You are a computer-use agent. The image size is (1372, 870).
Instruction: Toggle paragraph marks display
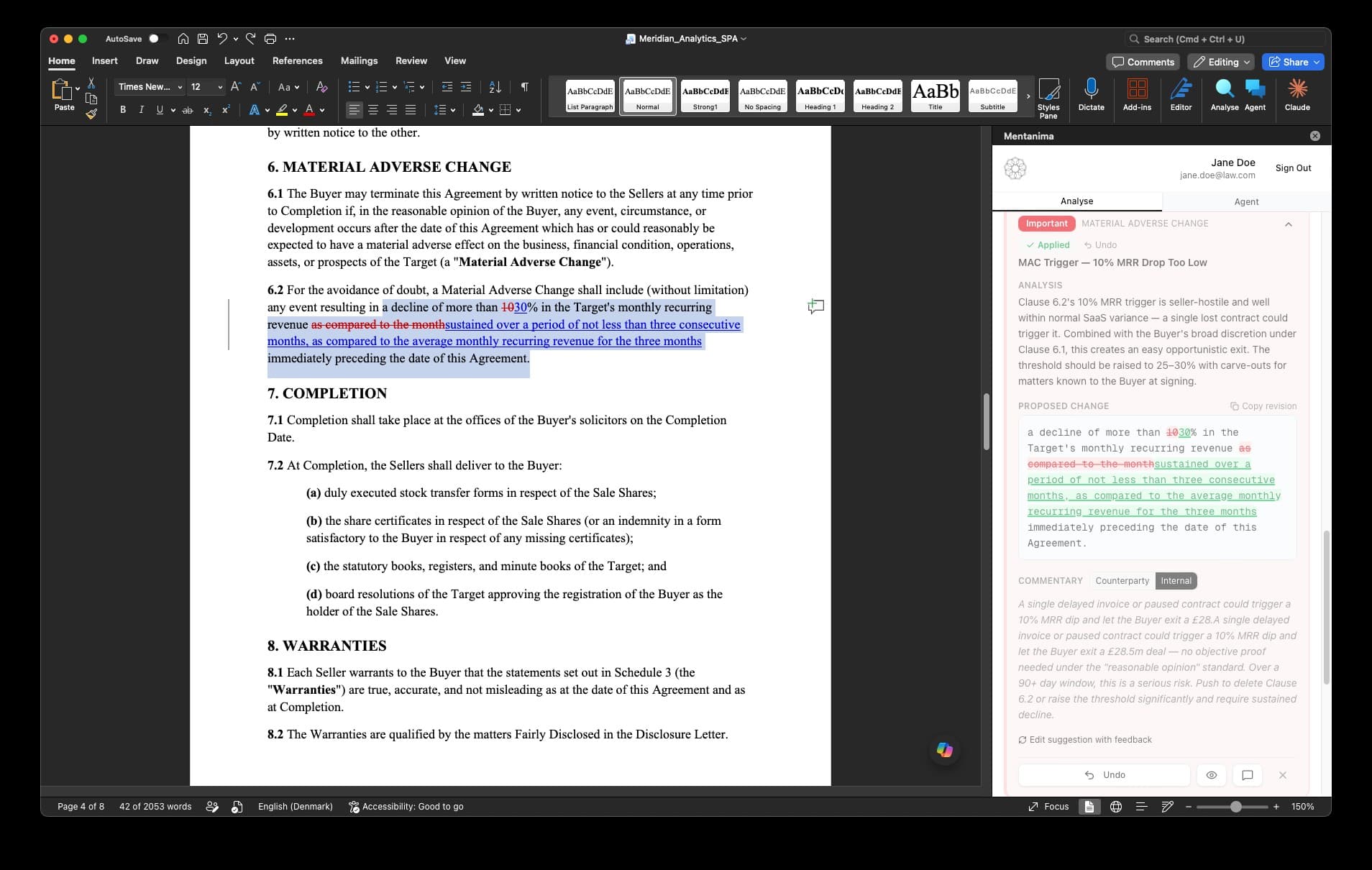tap(525, 87)
